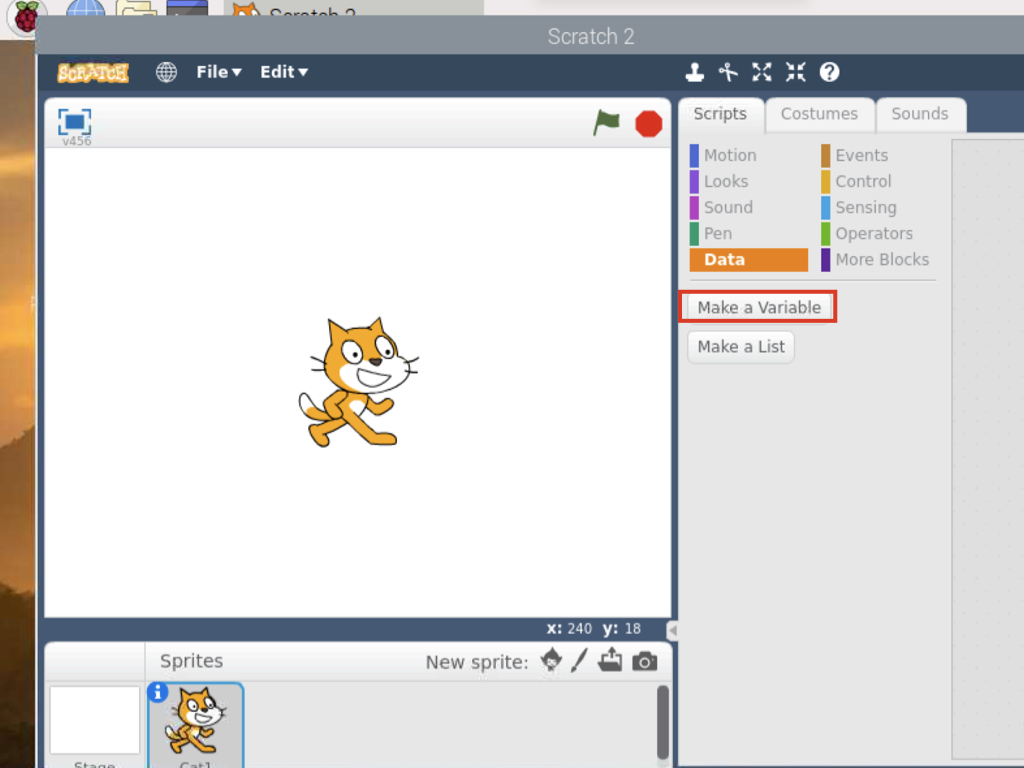Open the Edit menu
Image resolution: width=1024 pixels, height=768 pixels.
284,72
